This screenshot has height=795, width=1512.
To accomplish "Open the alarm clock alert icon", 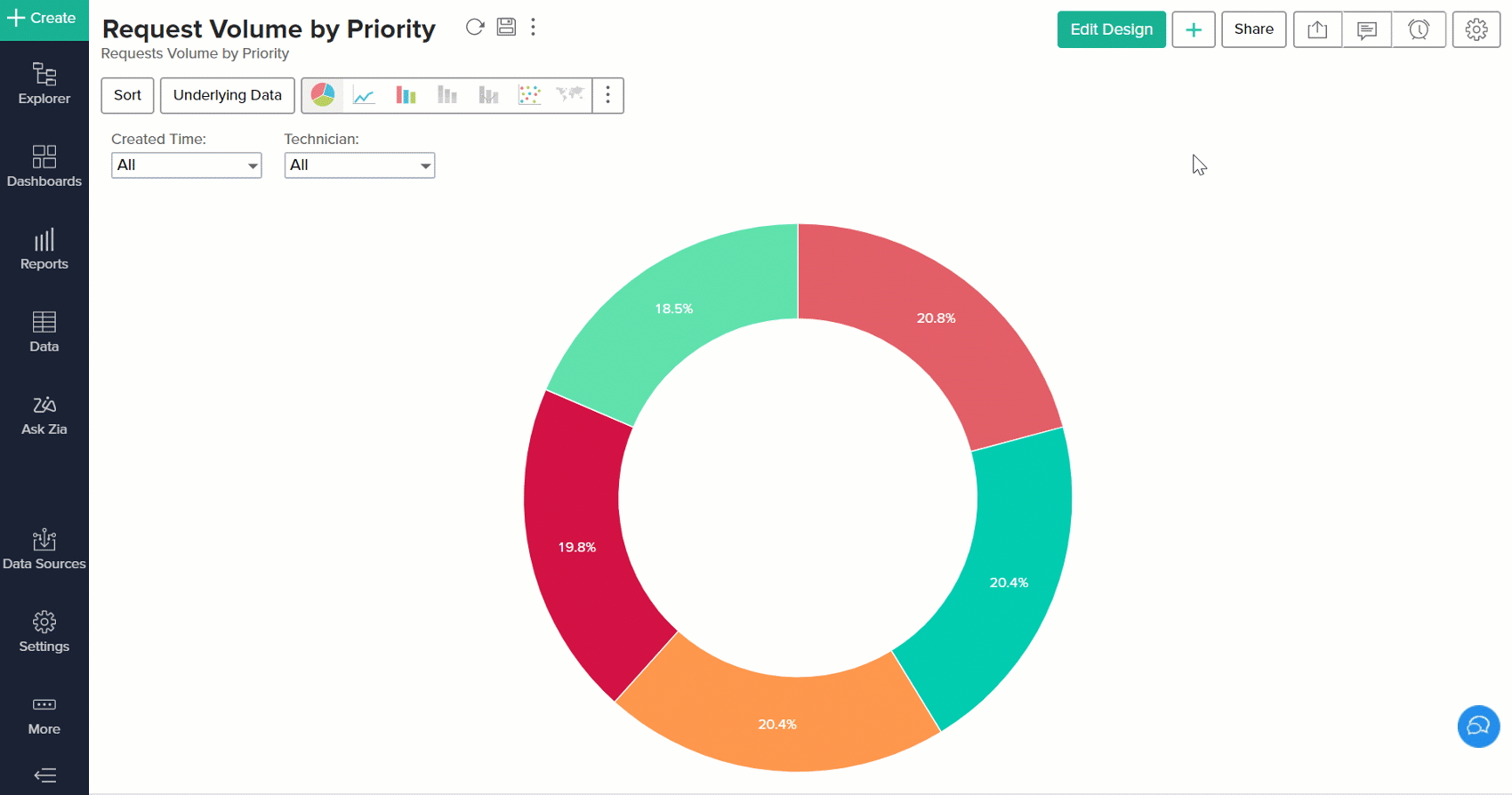I will pos(1419,29).
